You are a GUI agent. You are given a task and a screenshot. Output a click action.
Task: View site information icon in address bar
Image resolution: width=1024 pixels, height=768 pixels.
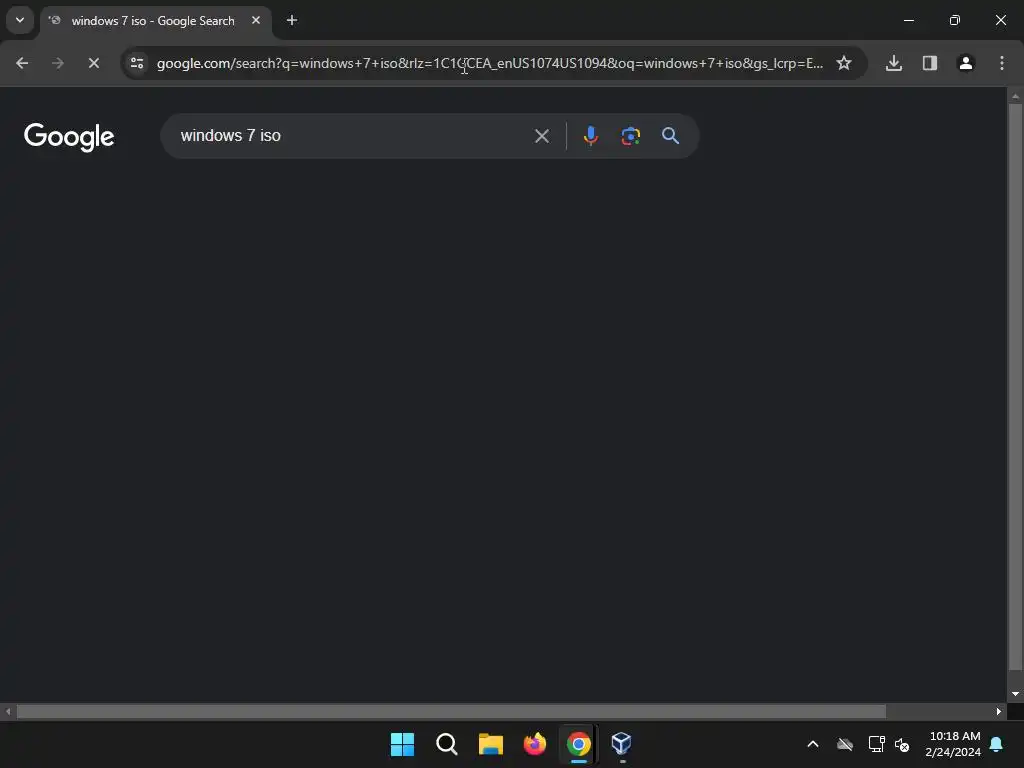coord(137,63)
